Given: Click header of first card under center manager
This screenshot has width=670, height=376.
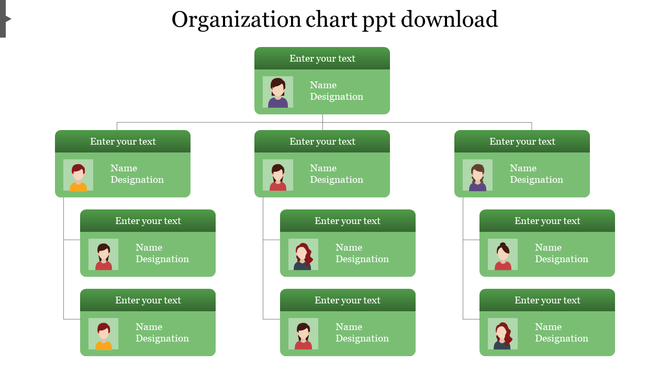Looking at the screenshot, I should pos(347,221).
